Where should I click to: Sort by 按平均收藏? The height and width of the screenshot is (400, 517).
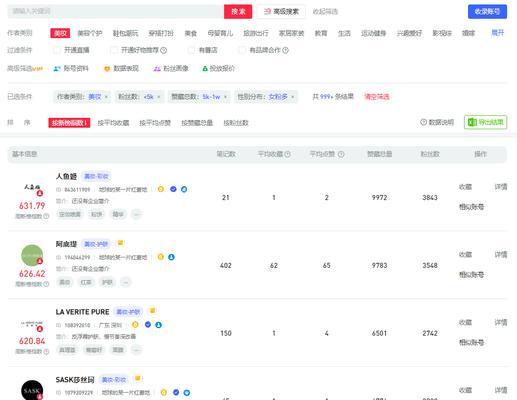click(x=113, y=123)
